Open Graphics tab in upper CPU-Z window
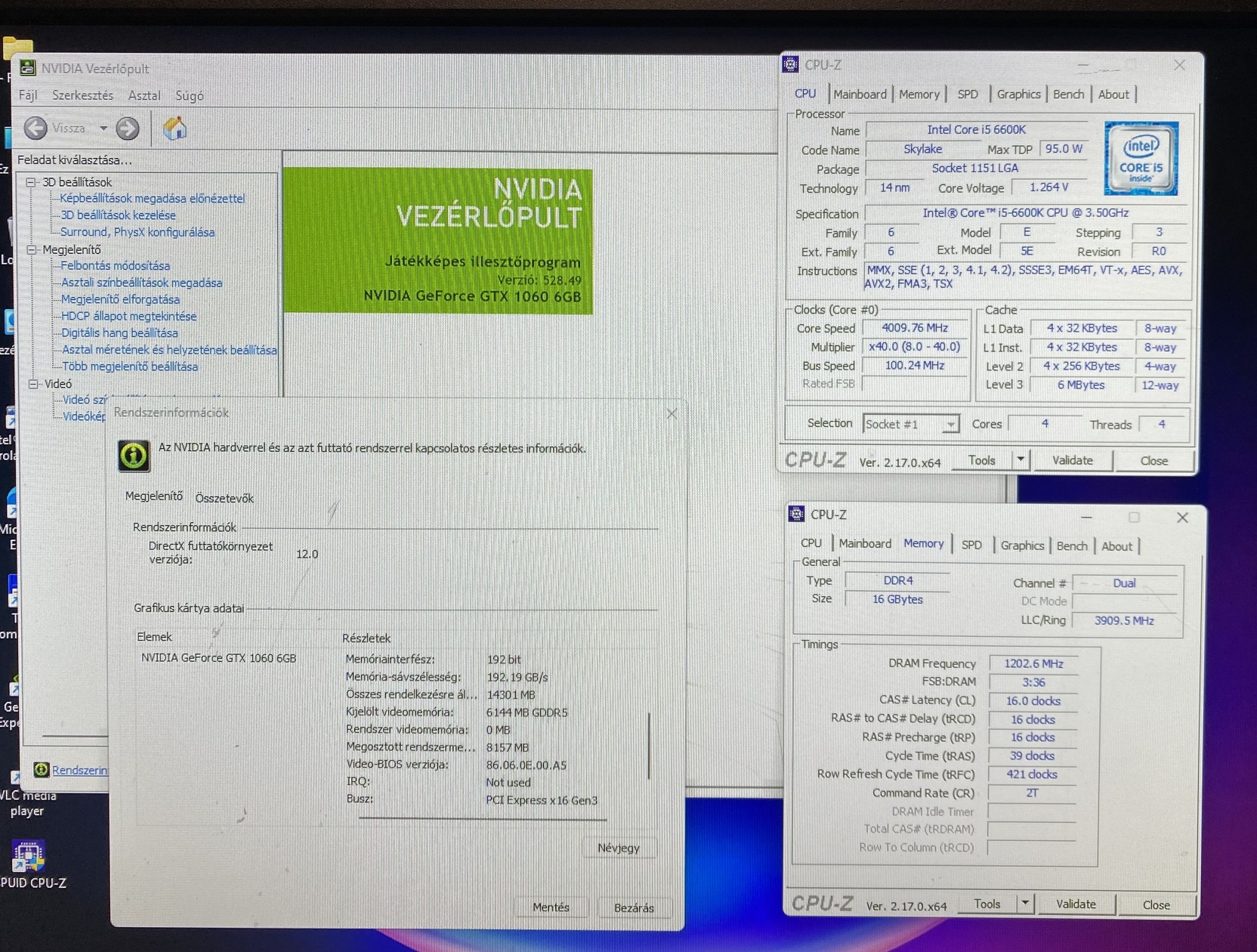 click(1018, 94)
